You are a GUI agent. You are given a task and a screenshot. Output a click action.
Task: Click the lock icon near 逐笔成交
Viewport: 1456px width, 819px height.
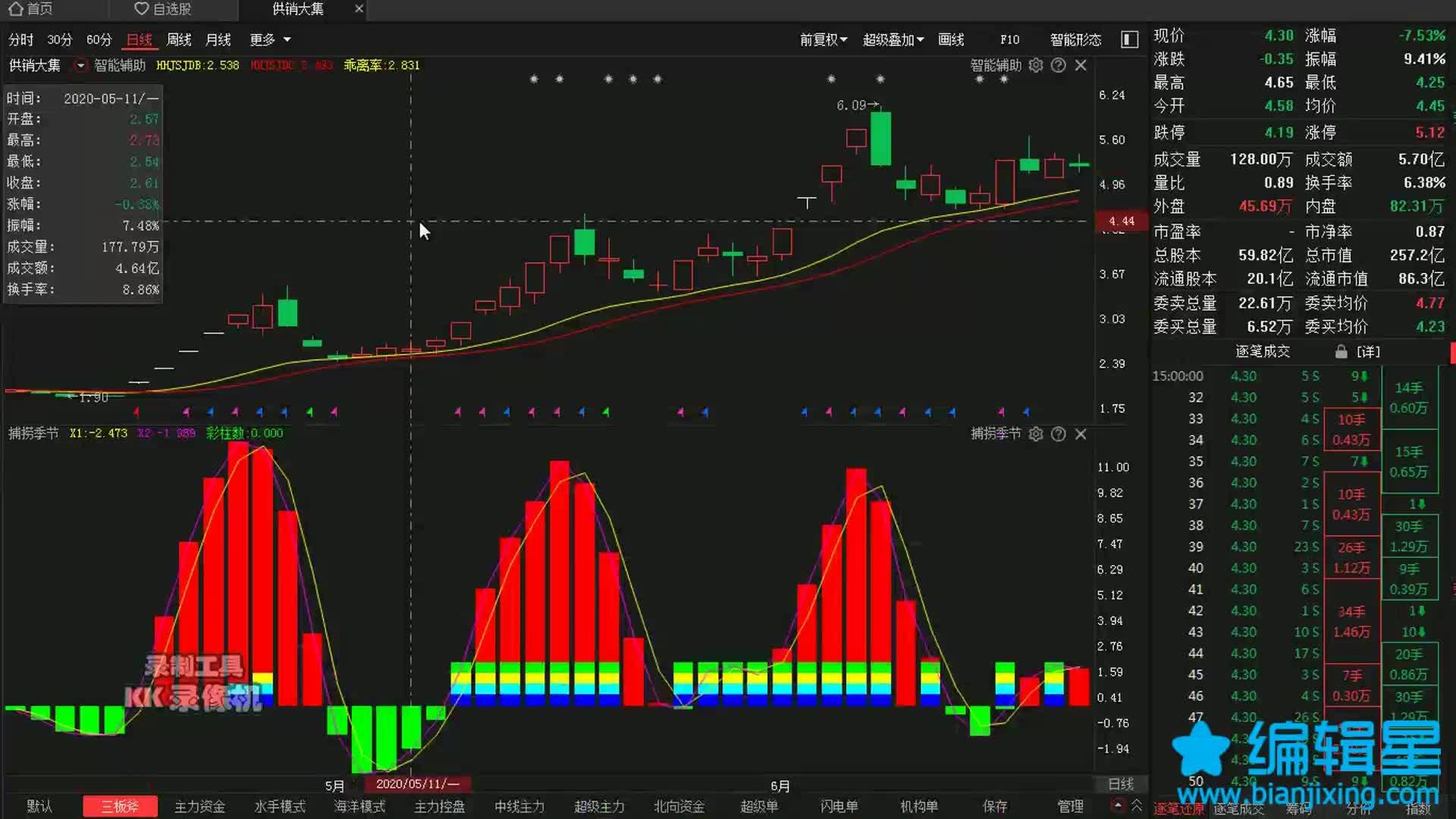[x=1341, y=352]
